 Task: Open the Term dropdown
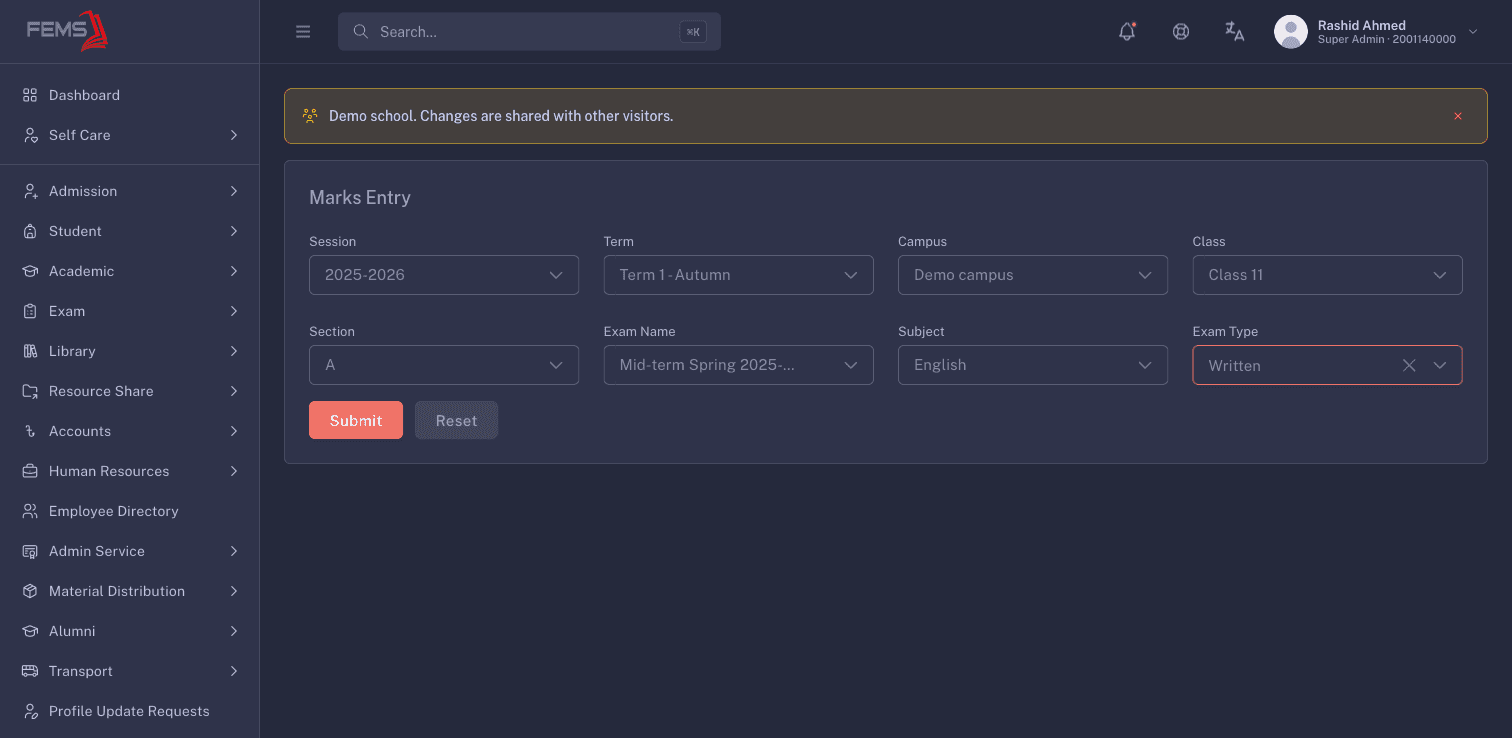[x=739, y=275]
